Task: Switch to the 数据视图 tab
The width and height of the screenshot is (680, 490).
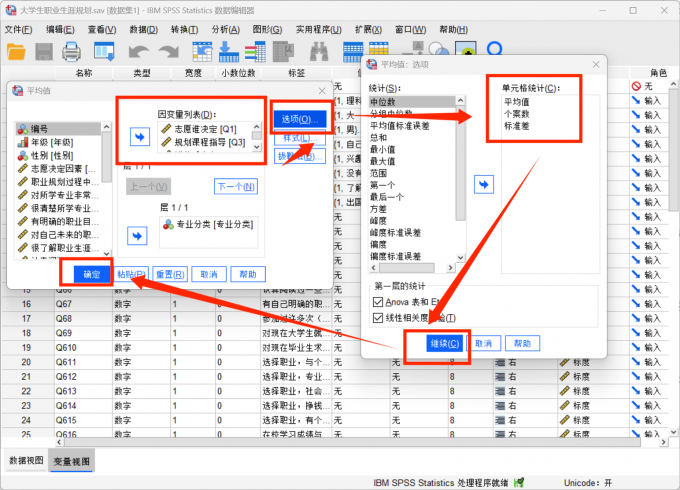Action: pyautogui.click(x=26, y=461)
